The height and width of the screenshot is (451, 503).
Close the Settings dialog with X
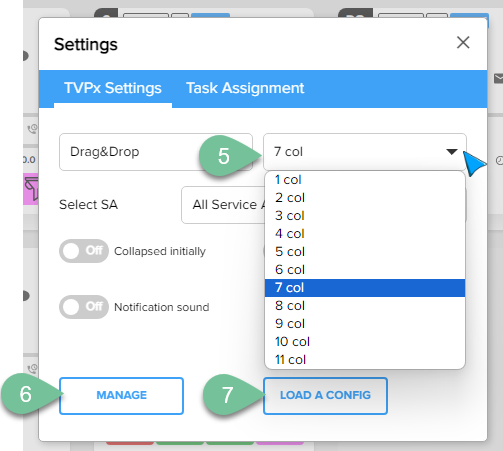463,43
